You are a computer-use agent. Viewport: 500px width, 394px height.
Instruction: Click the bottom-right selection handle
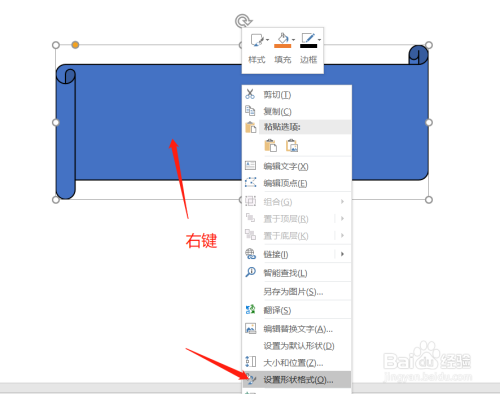(429, 200)
